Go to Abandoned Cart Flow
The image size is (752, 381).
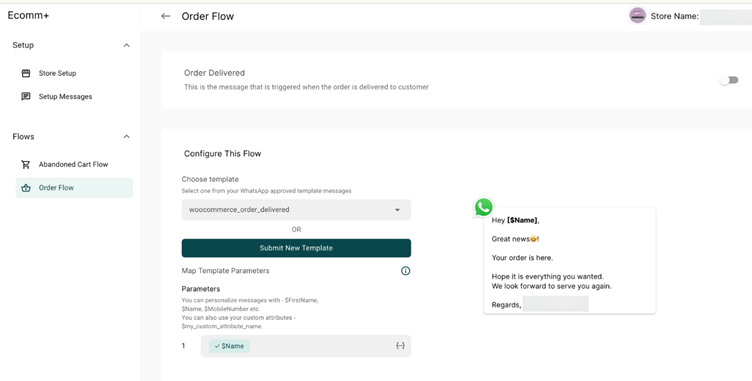(x=73, y=165)
